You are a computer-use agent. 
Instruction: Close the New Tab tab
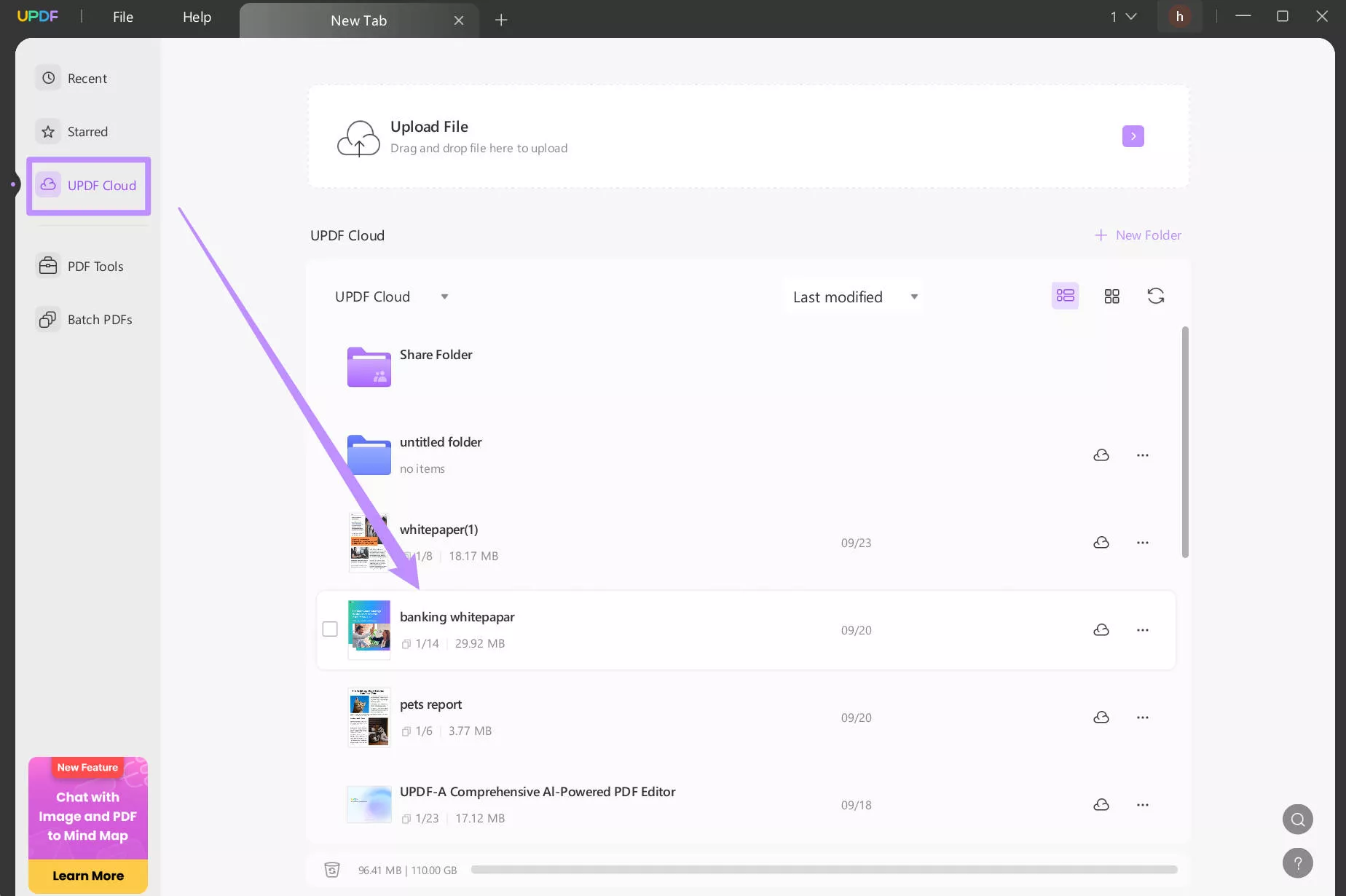tap(459, 20)
